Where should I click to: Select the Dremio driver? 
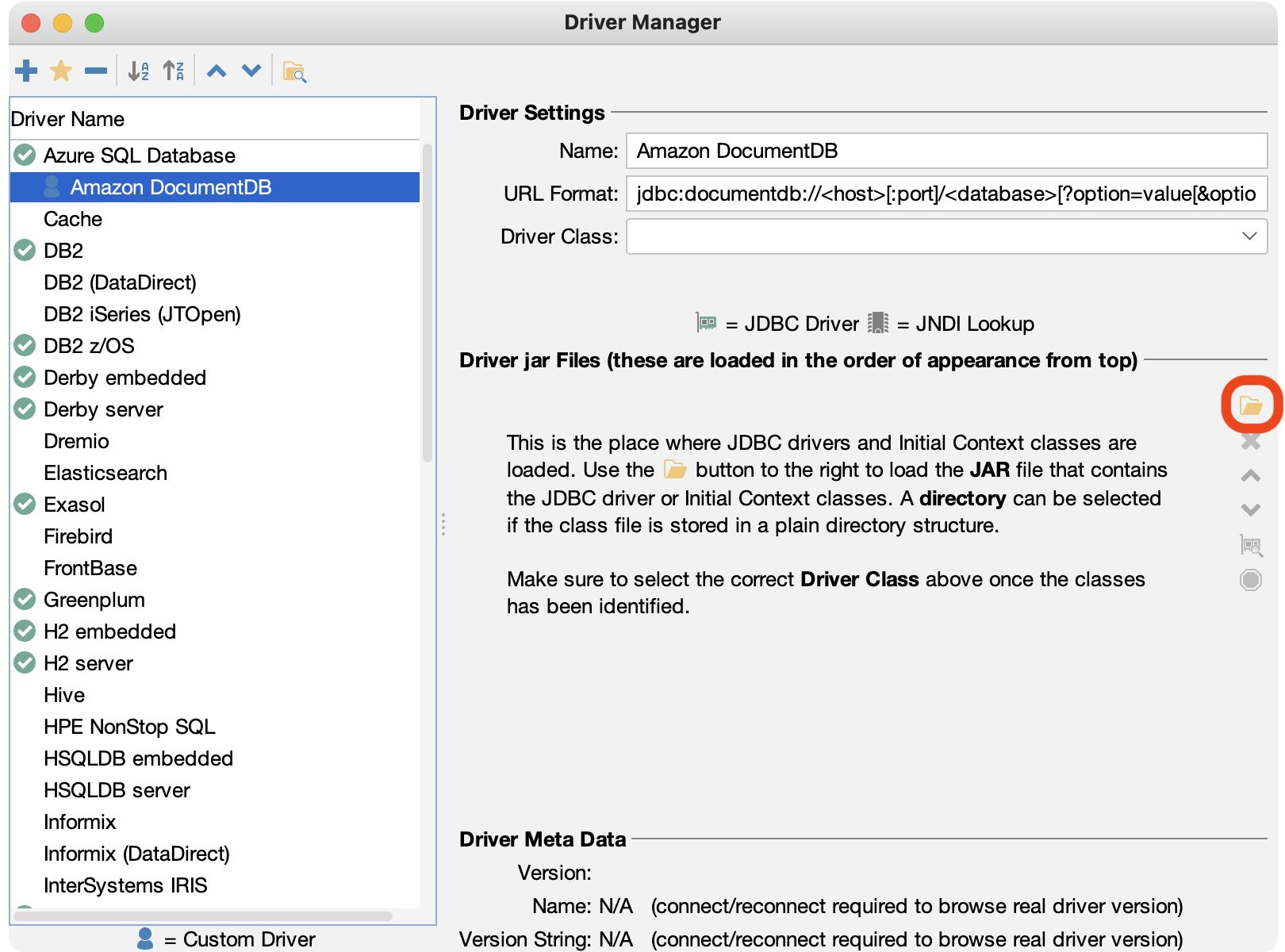point(215,441)
